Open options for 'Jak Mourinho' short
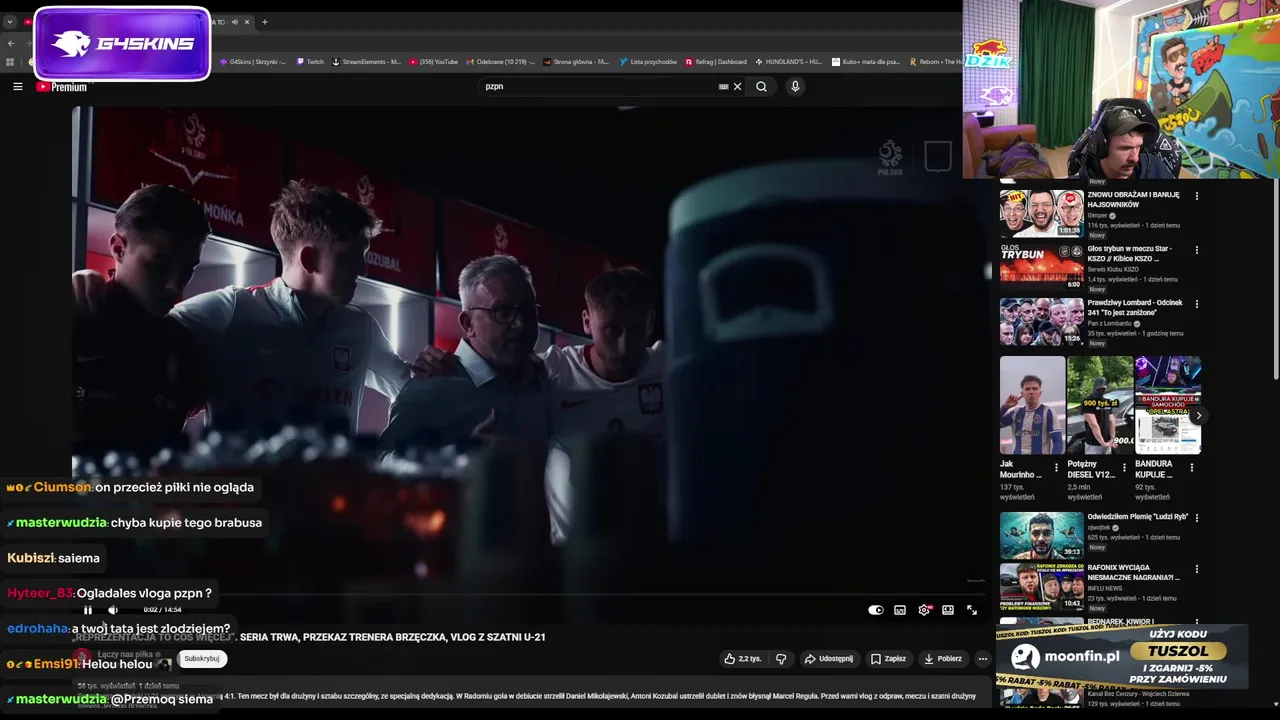Viewport: 1280px width, 720px height. [x=1056, y=467]
